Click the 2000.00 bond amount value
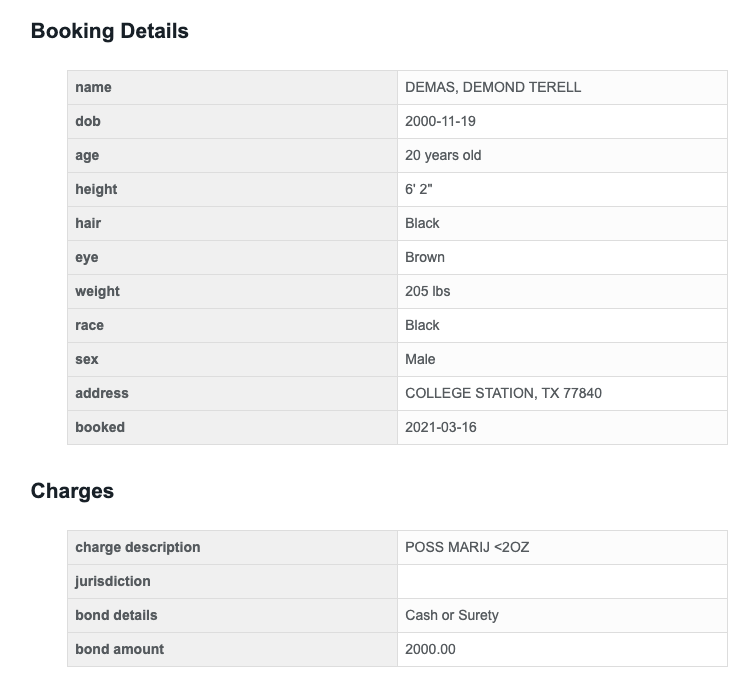The width and height of the screenshot is (752, 690). [x=430, y=649]
